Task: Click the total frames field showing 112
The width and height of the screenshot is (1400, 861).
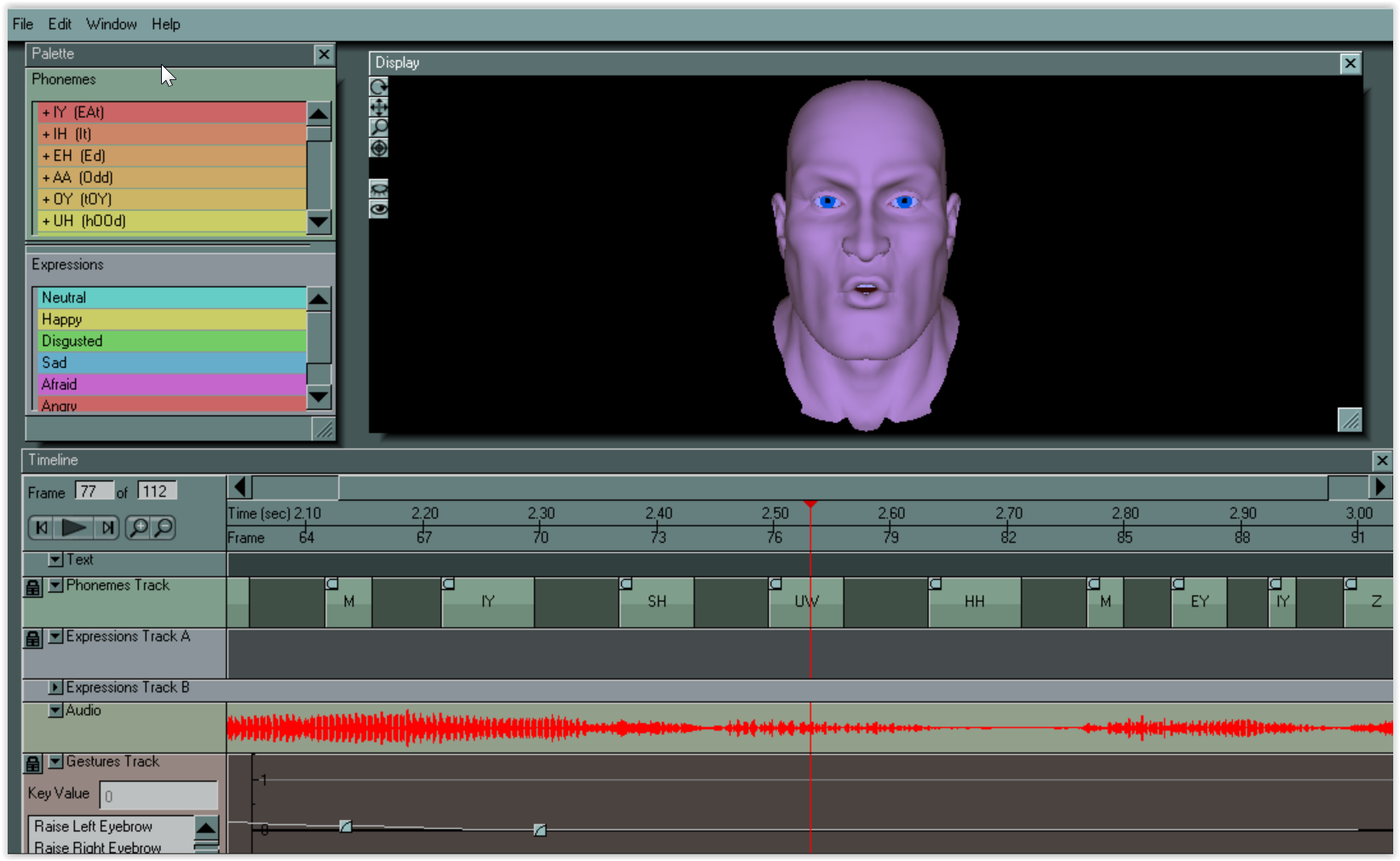Action: click(x=157, y=491)
